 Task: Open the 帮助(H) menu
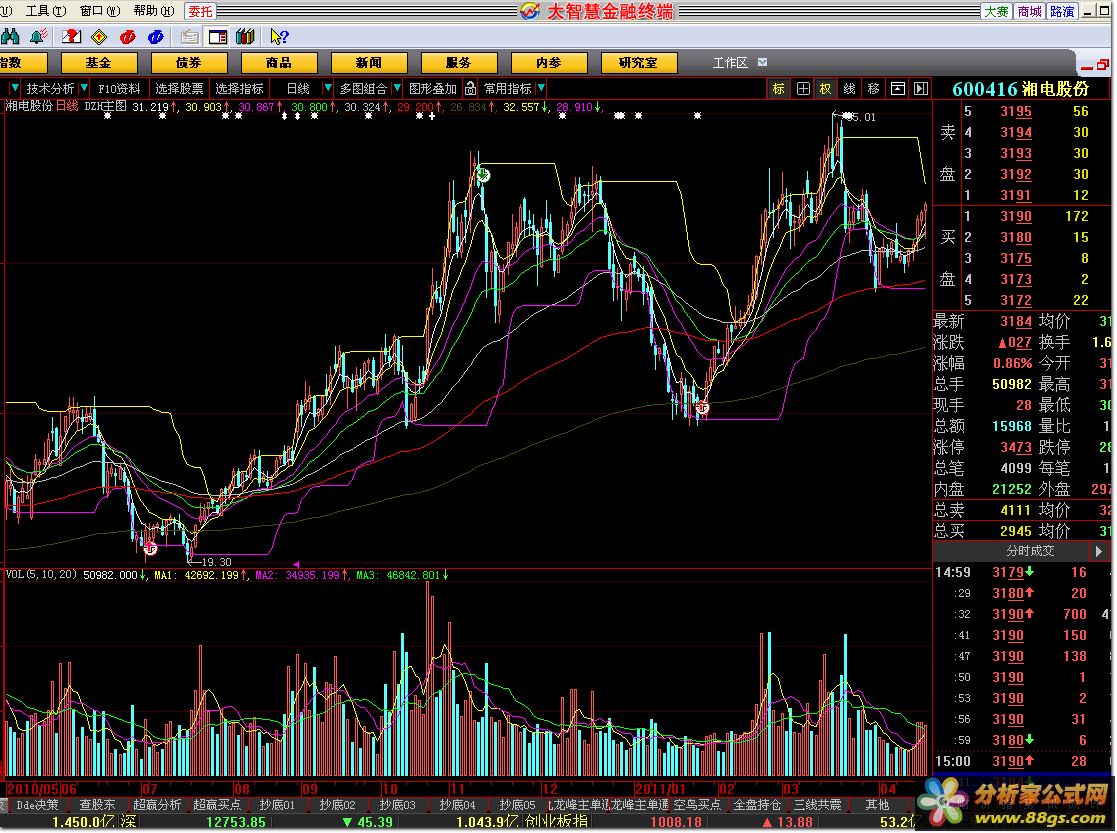click(154, 11)
